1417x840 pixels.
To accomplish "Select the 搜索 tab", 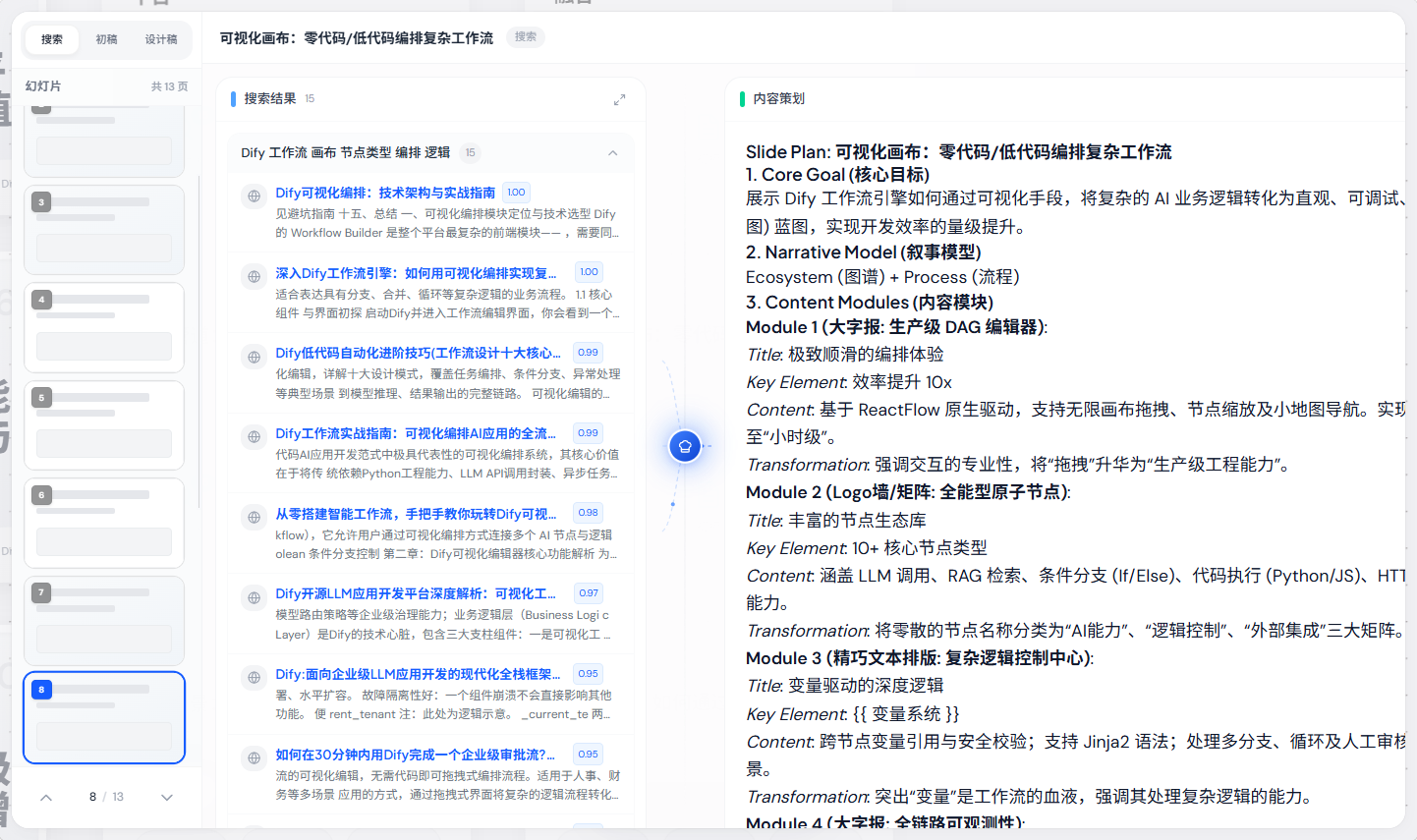I will click(52, 39).
